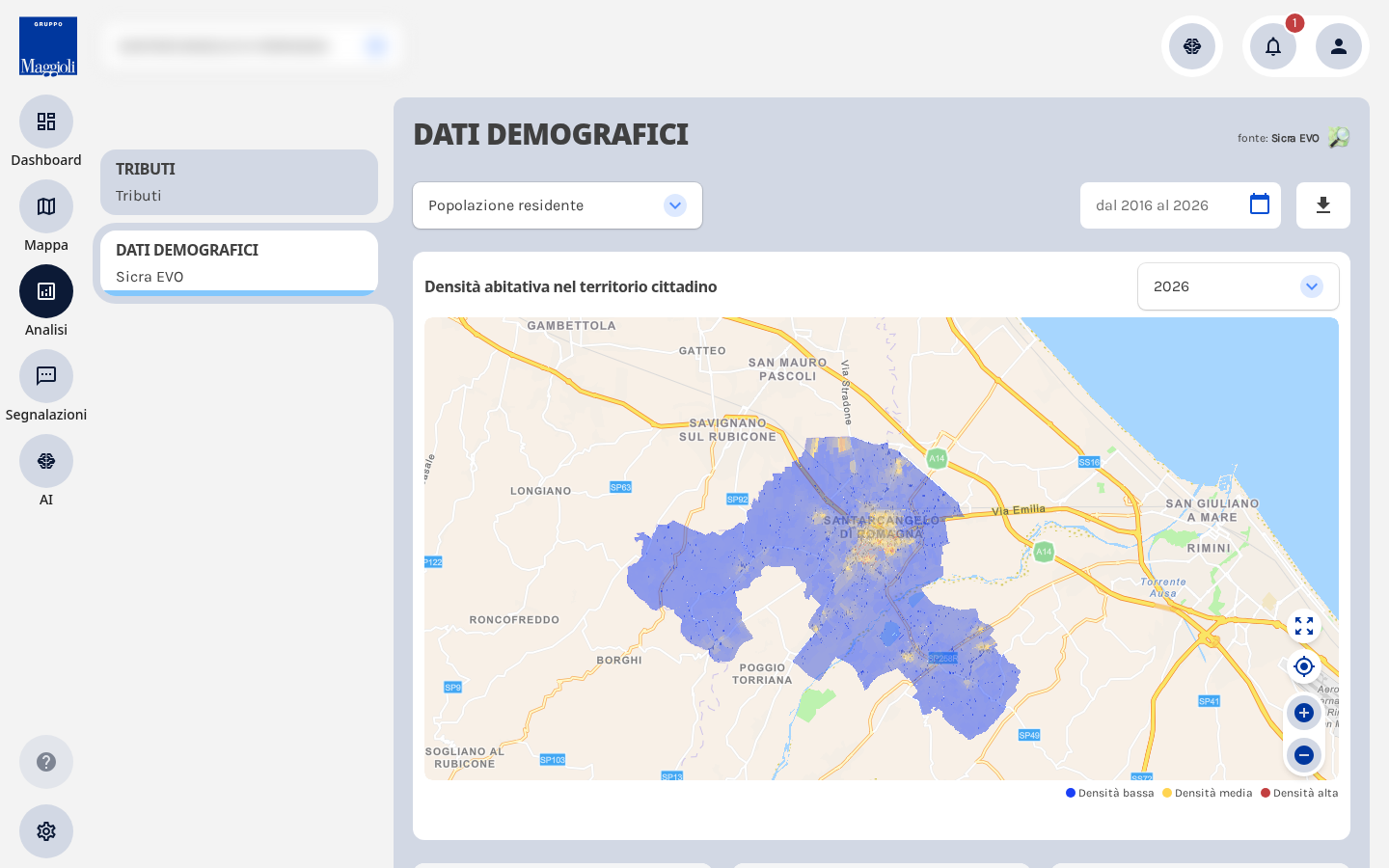This screenshot has height=868, width=1389.
Task: Expand the map to fullscreen
Action: pyautogui.click(x=1304, y=626)
